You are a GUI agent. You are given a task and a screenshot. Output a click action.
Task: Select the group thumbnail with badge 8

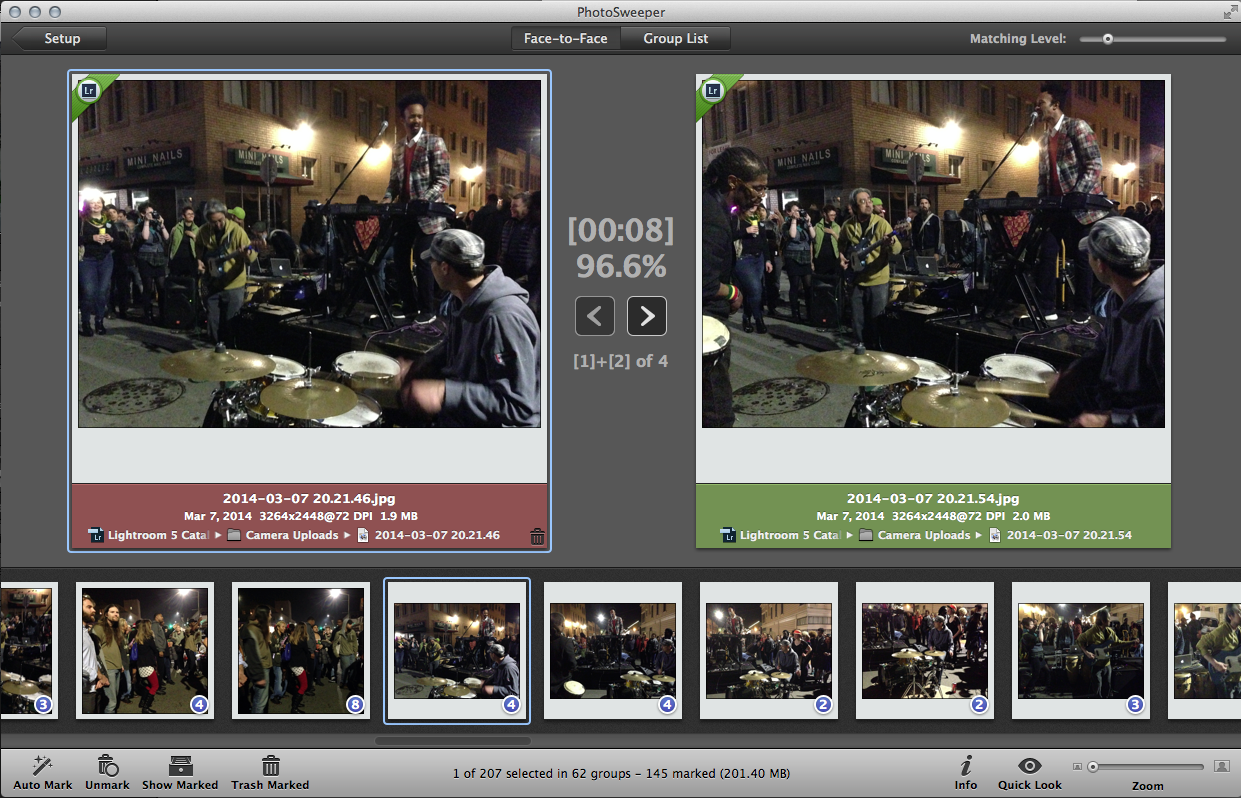tap(301, 650)
